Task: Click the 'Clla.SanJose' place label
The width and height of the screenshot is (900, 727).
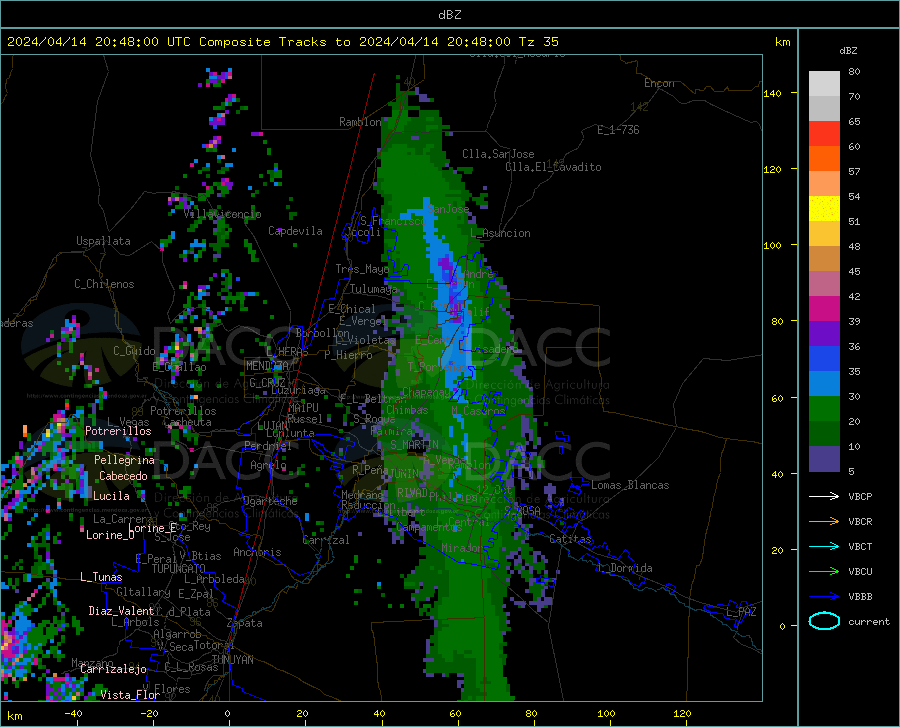Action: point(498,154)
